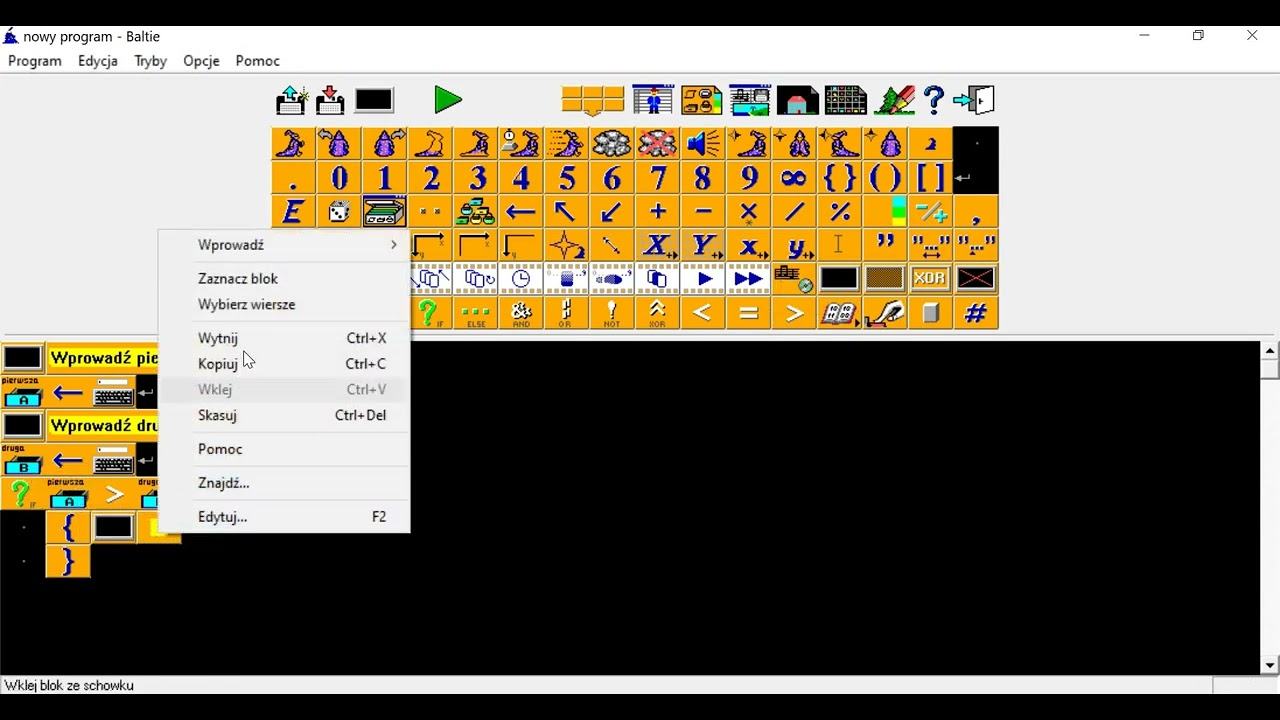This screenshot has width=1280, height=720.
Task: Click the 'Wprowadź pie' yellow text block
Action: tap(103, 358)
